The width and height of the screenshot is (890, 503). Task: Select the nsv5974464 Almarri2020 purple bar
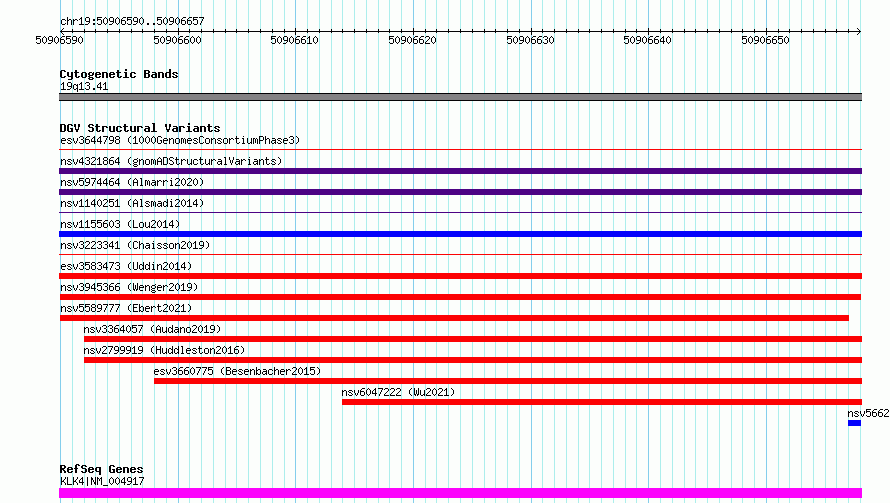coord(460,192)
